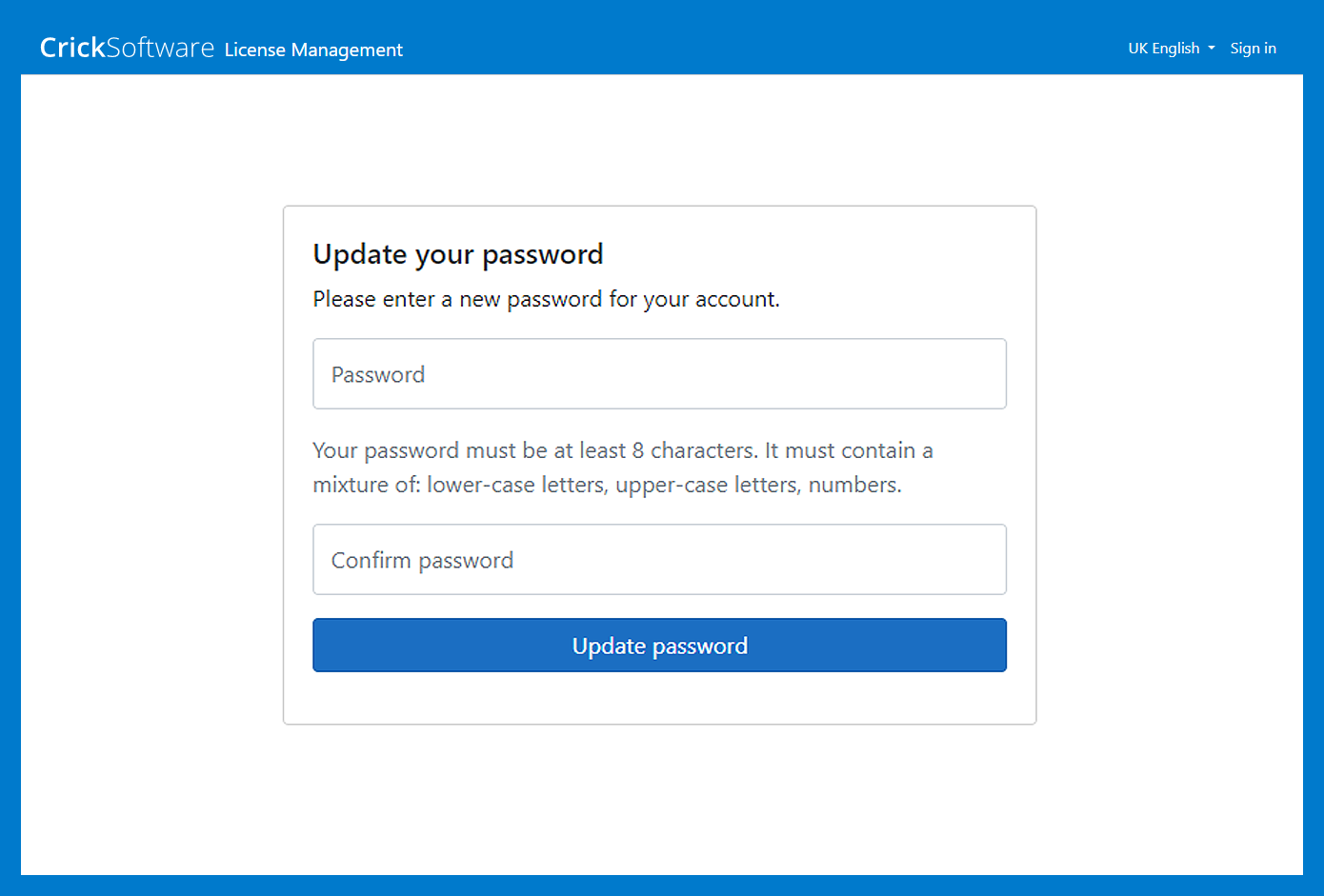The height and width of the screenshot is (896, 1324).
Task: Click the "Password" placeholder text
Action: click(378, 375)
